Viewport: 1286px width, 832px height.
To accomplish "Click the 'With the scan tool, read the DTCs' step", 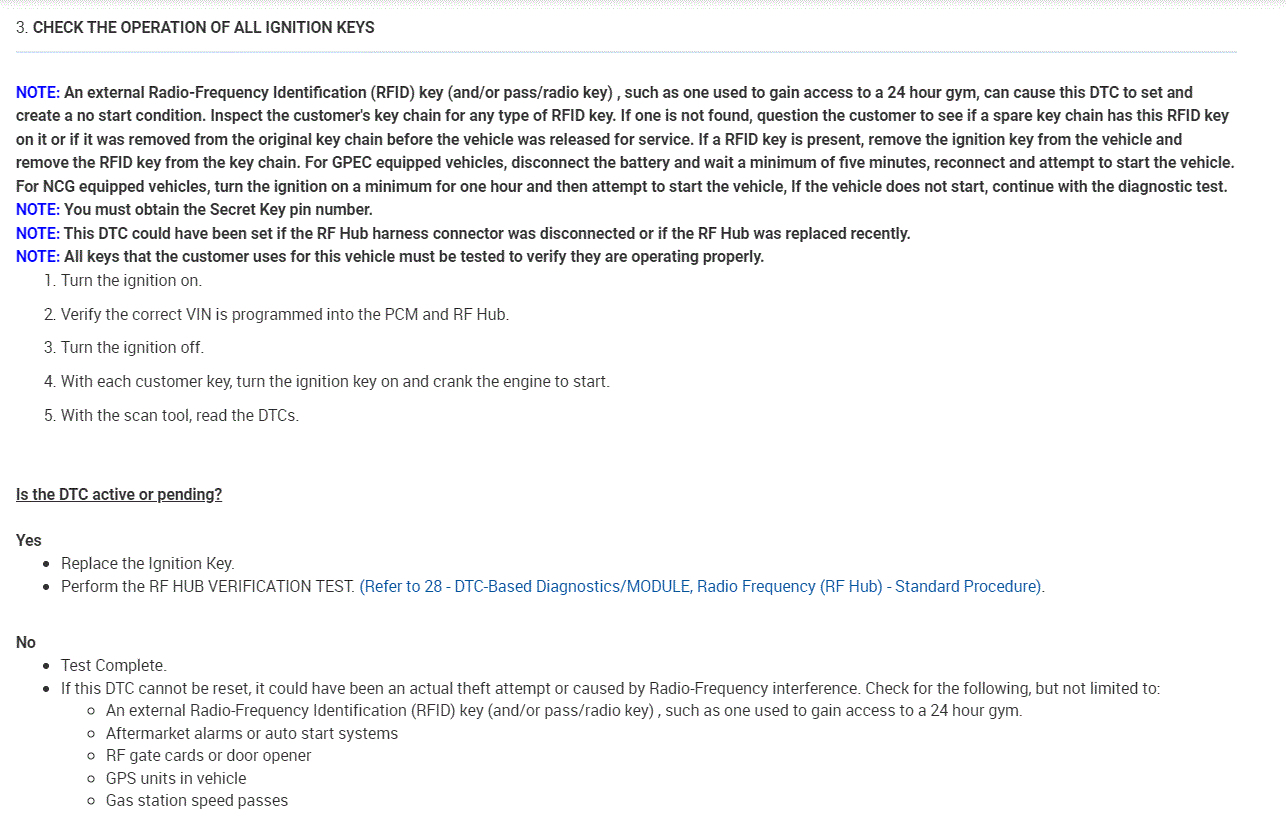I will pyautogui.click(x=179, y=415).
